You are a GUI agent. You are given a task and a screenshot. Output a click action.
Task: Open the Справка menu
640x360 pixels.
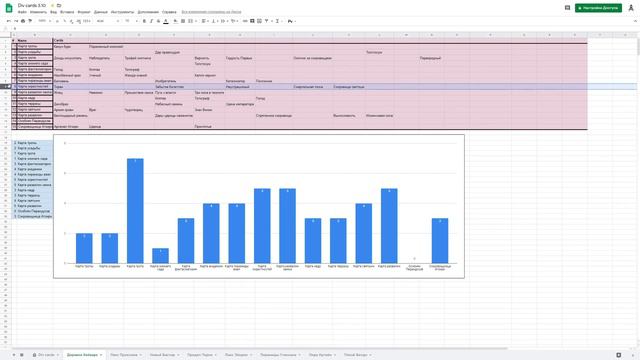pyautogui.click(x=169, y=12)
